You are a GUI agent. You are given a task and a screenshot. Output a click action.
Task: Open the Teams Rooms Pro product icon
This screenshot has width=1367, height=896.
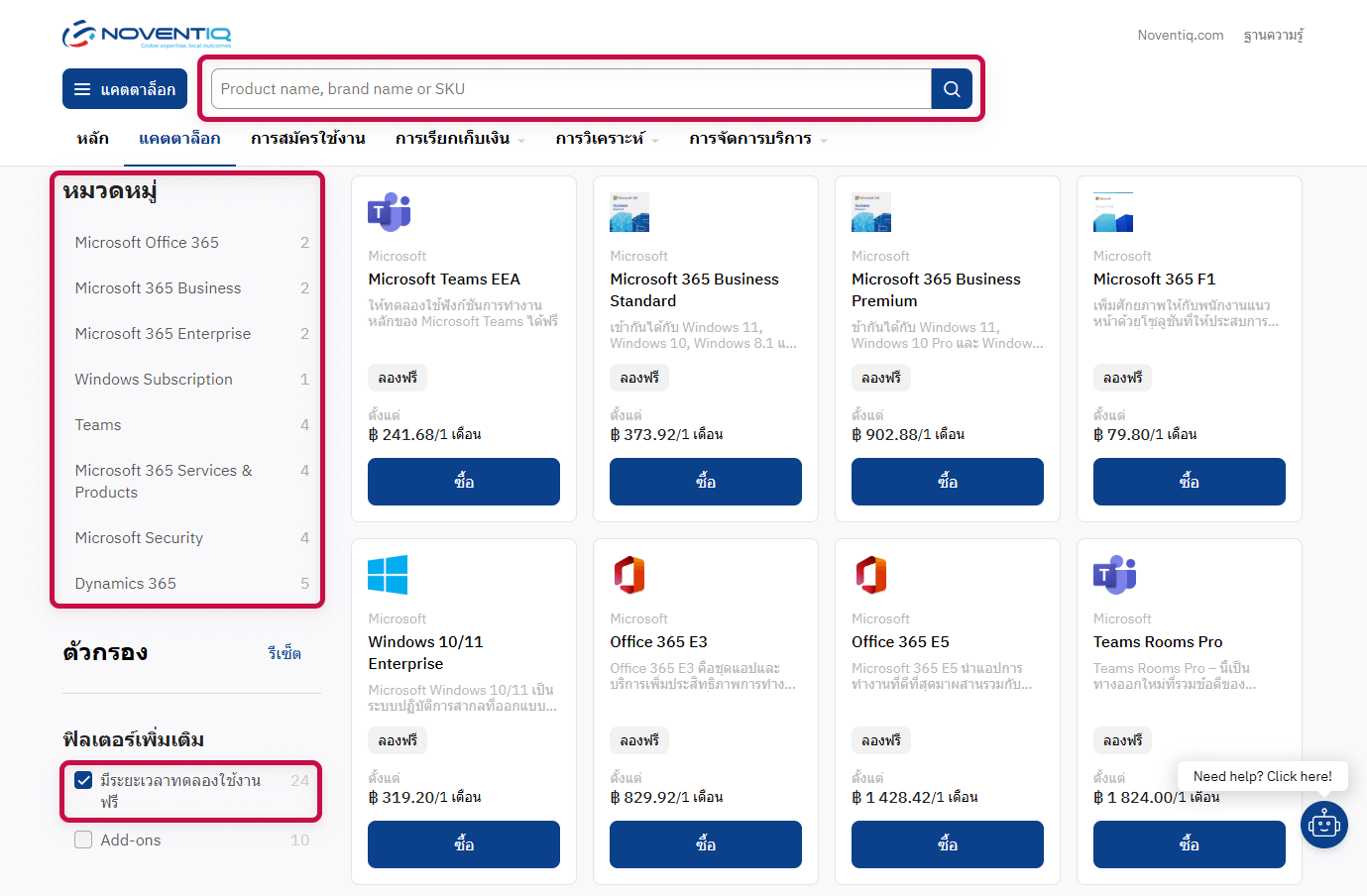click(x=1114, y=575)
